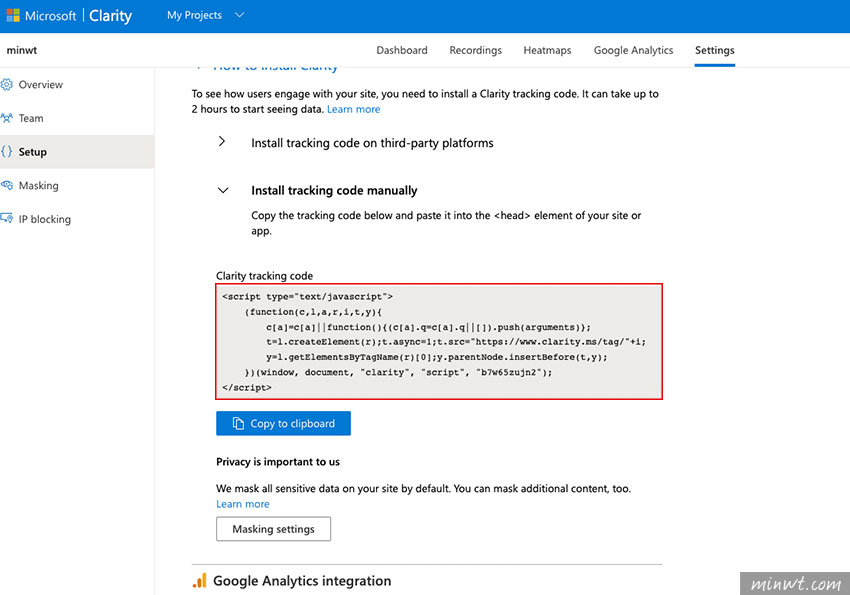Click the Team people icon in sidebar
The height and width of the screenshot is (595, 850).
7,118
